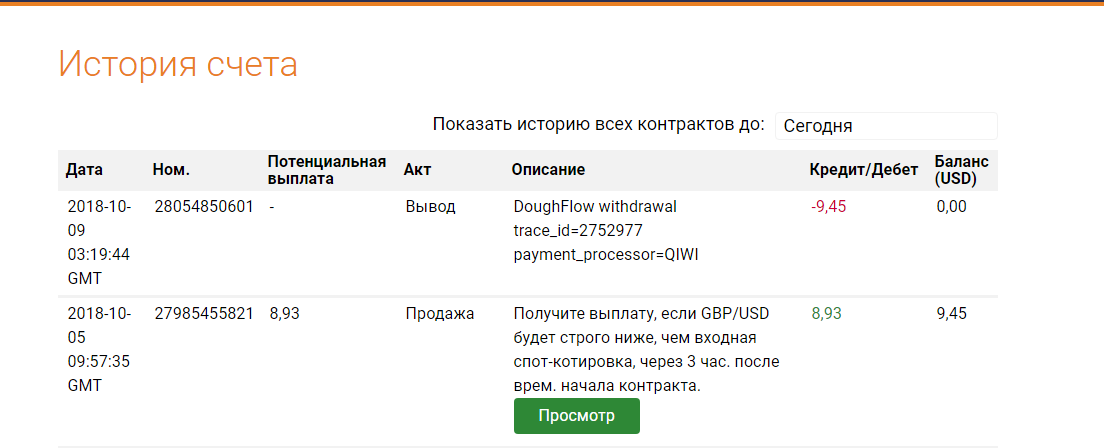1104x448 pixels.
Task: Click the История счета page heading
Action: click(178, 64)
